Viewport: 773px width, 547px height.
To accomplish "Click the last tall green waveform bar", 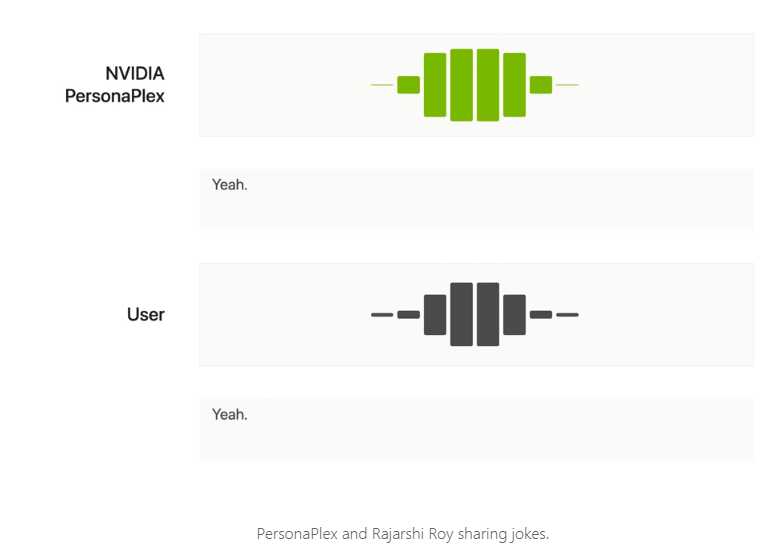I will [x=514, y=85].
